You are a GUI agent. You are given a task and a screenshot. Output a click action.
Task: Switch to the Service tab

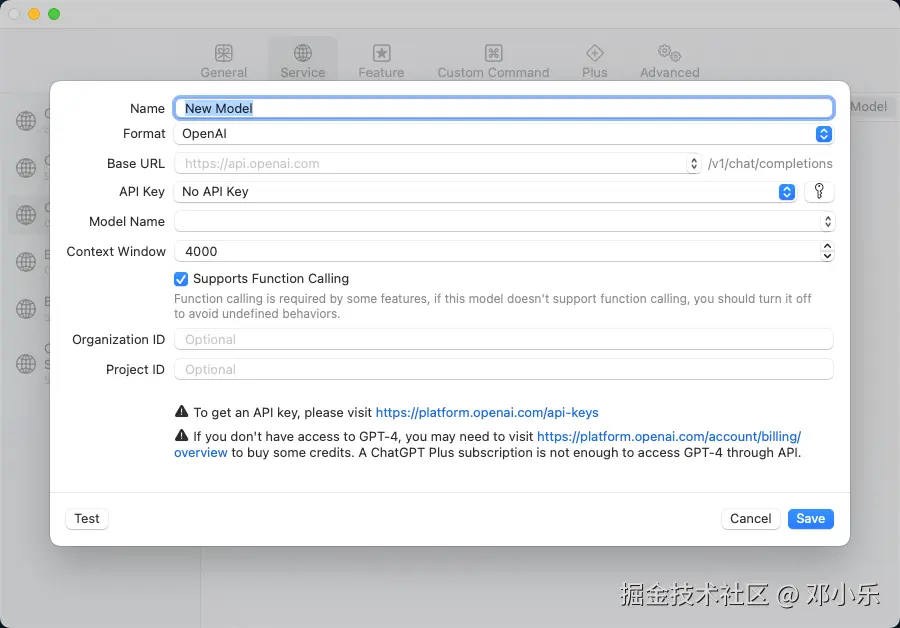click(x=302, y=61)
